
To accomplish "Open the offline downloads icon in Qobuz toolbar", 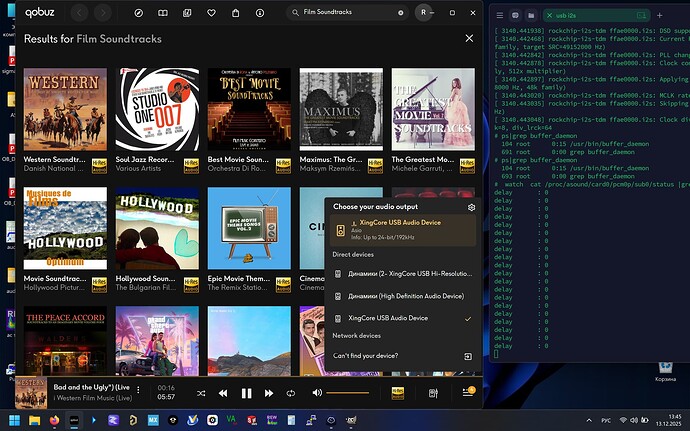I will click(x=260, y=13).
